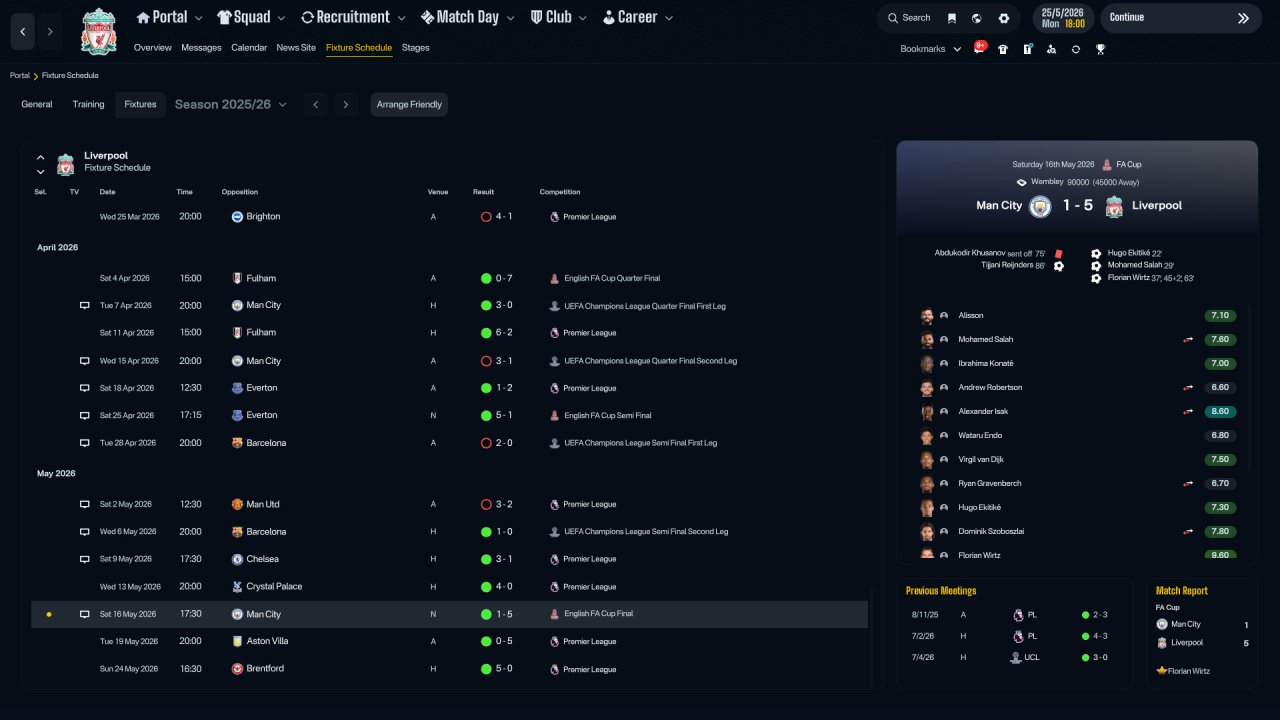Select the Fixtures sub-tab
Viewport: 1280px width, 720px height.
pos(140,105)
